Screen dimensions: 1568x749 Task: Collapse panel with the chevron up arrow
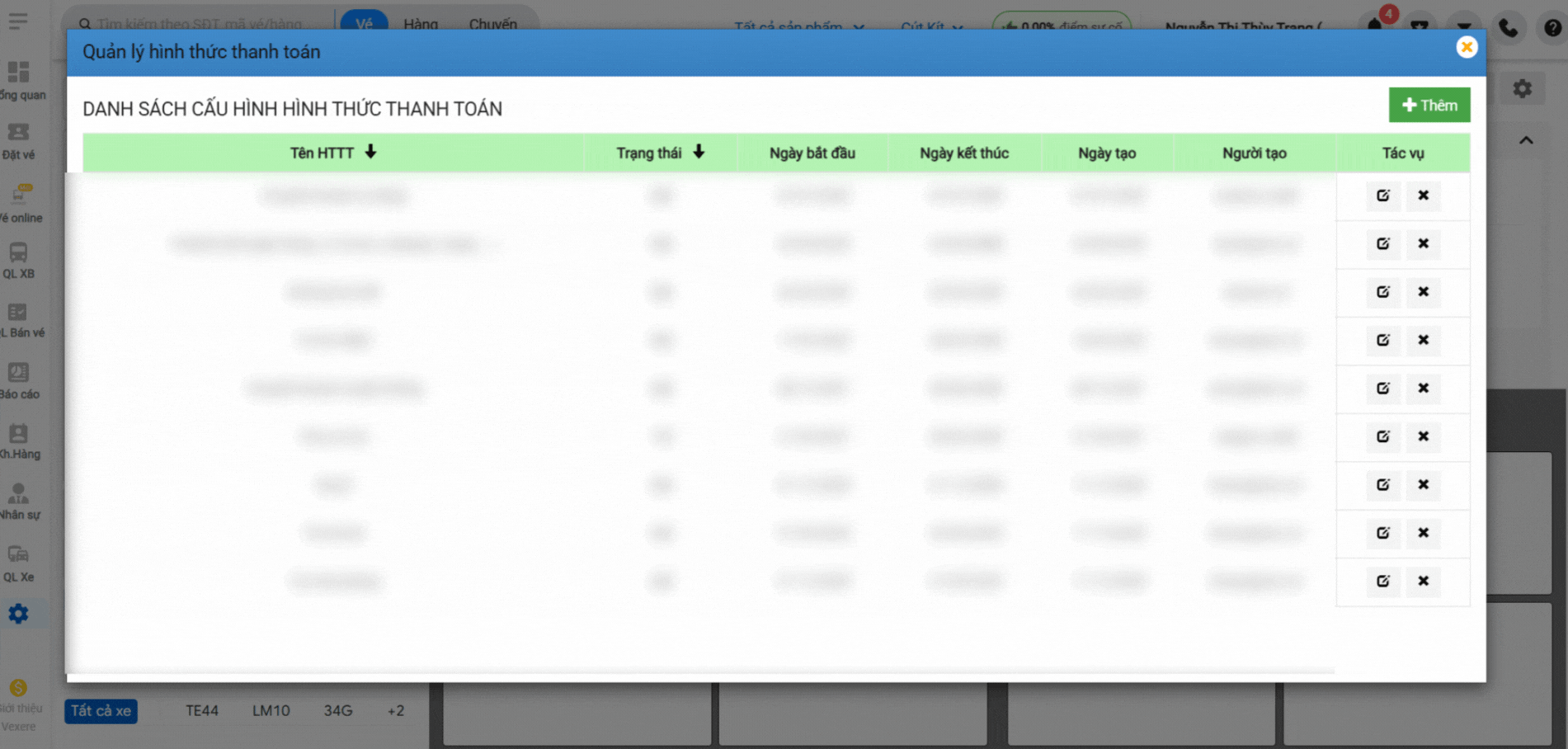coord(1526,141)
